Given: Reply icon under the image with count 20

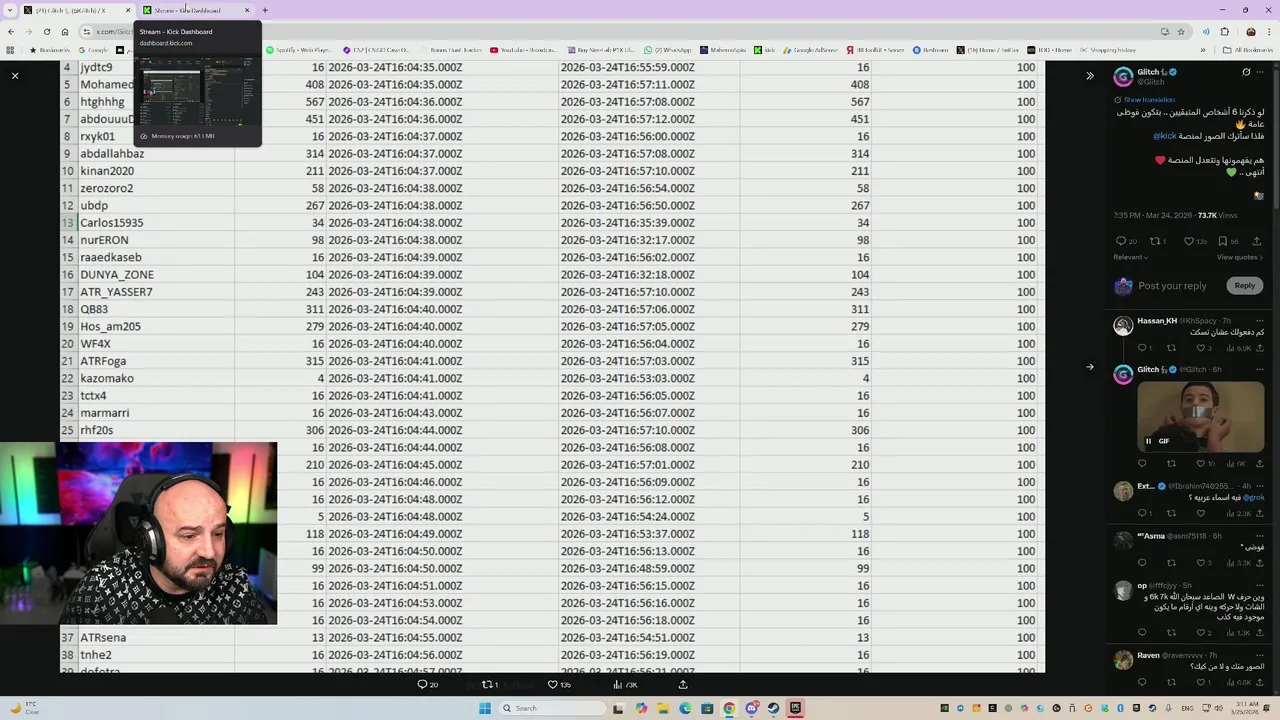Looking at the screenshot, I should (422, 684).
